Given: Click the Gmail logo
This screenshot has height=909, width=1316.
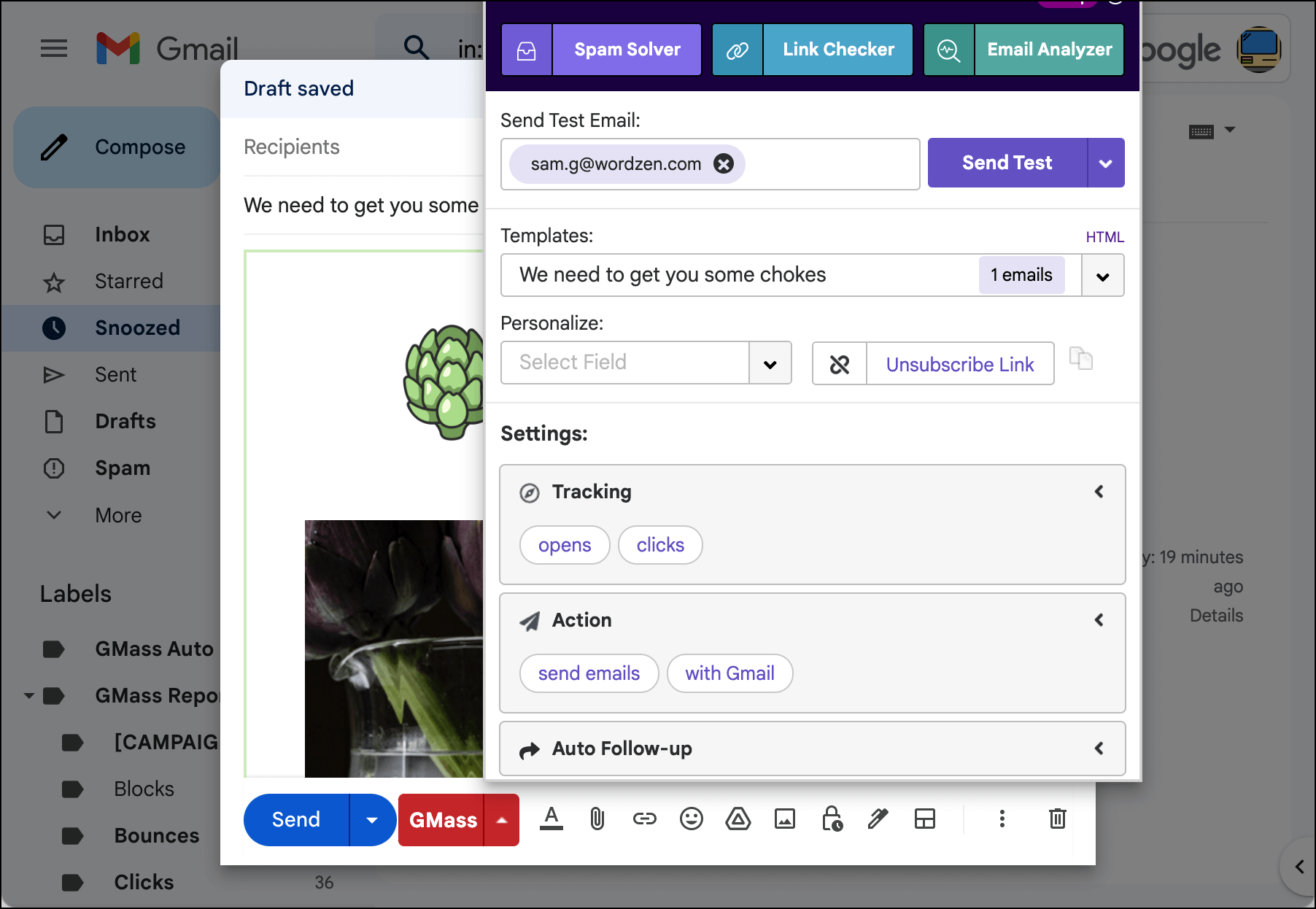Looking at the screenshot, I should 167,49.
